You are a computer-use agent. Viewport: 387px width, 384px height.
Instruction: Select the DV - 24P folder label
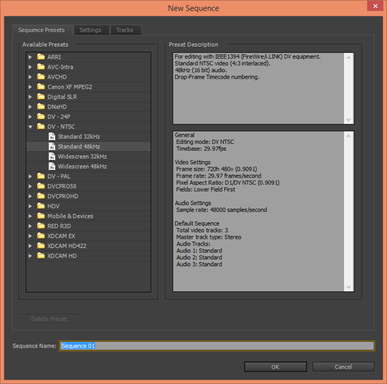click(59, 117)
